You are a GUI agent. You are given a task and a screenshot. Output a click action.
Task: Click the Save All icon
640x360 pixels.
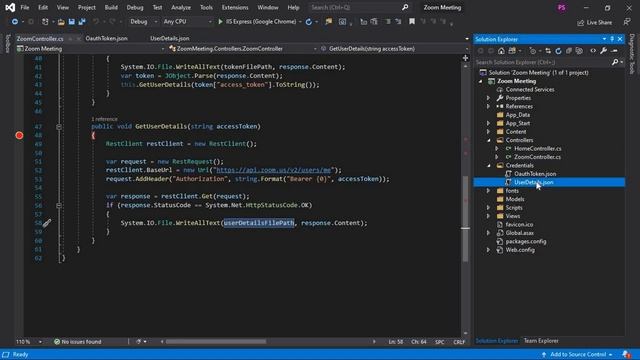tap(82, 22)
